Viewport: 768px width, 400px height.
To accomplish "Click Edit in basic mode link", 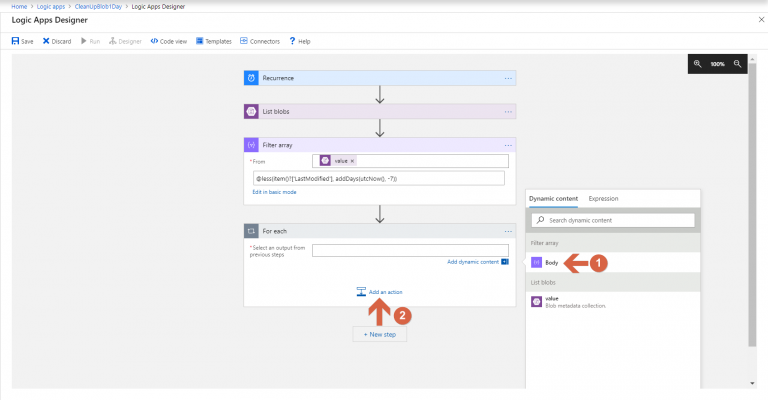I will (273, 191).
